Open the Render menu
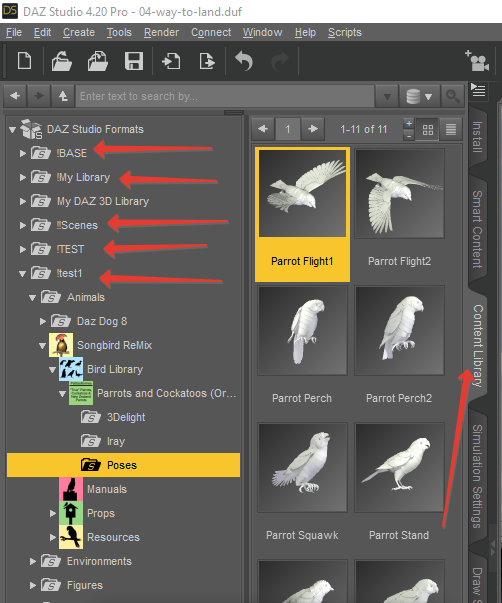The height and width of the screenshot is (603, 502). pyautogui.click(x=161, y=32)
